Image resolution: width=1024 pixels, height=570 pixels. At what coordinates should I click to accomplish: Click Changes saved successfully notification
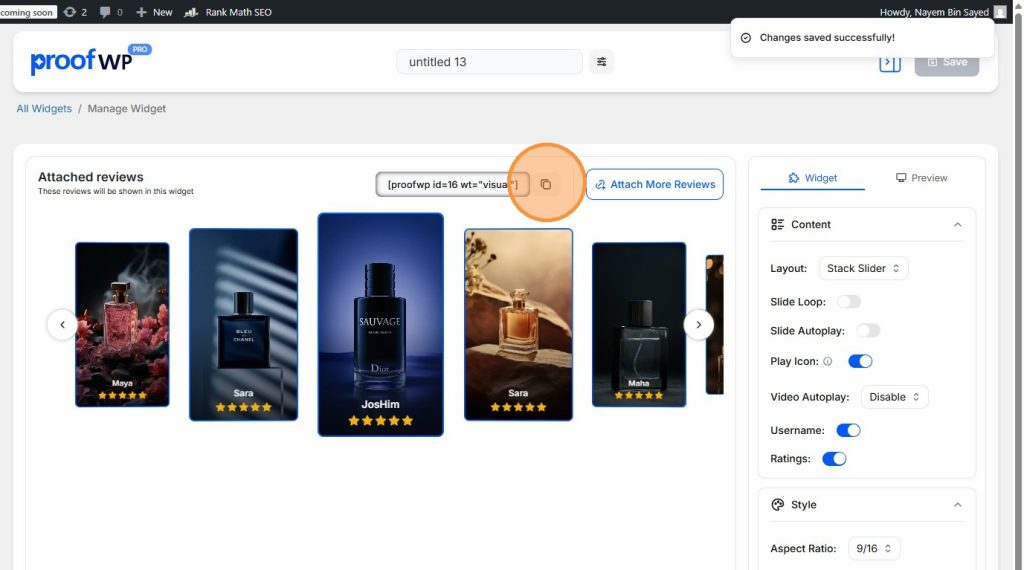(862, 38)
